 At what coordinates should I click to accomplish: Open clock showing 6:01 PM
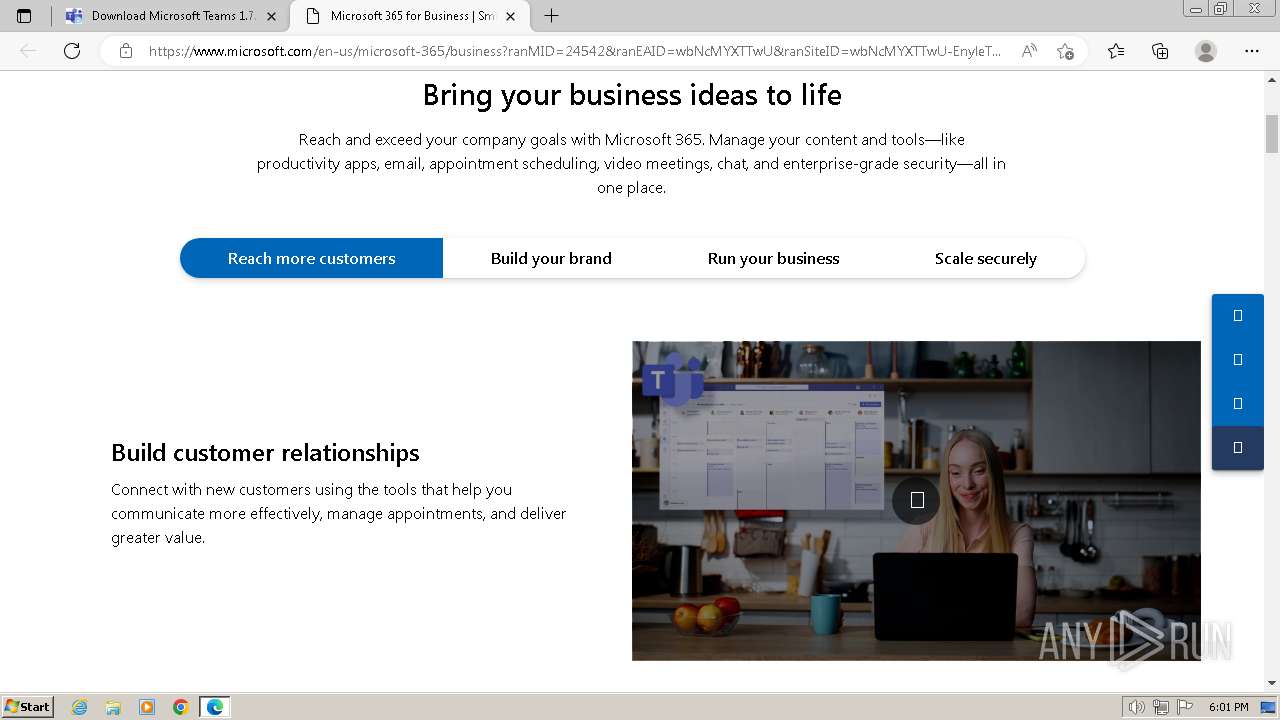tap(1228, 707)
